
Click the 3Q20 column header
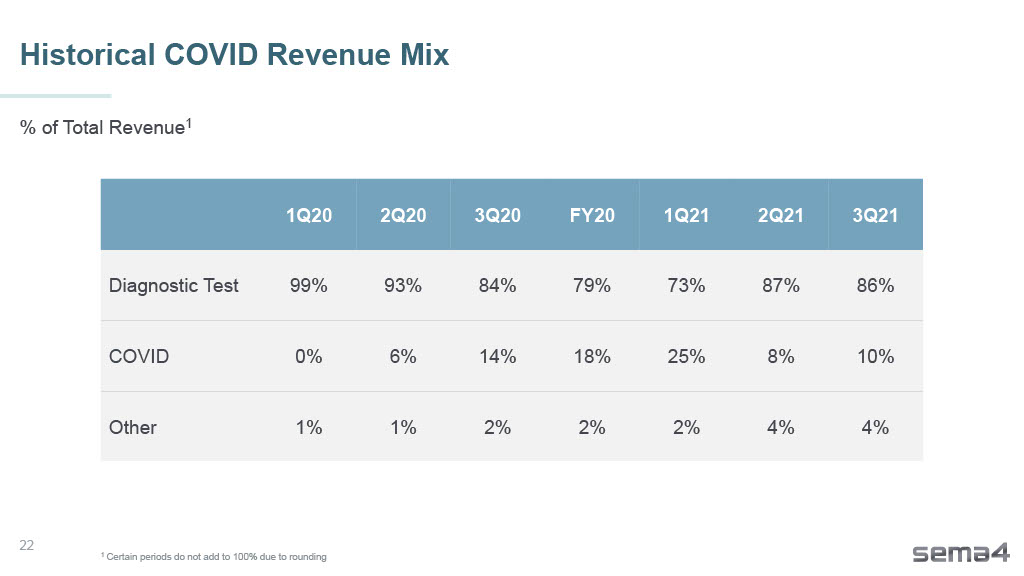click(x=498, y=216)
